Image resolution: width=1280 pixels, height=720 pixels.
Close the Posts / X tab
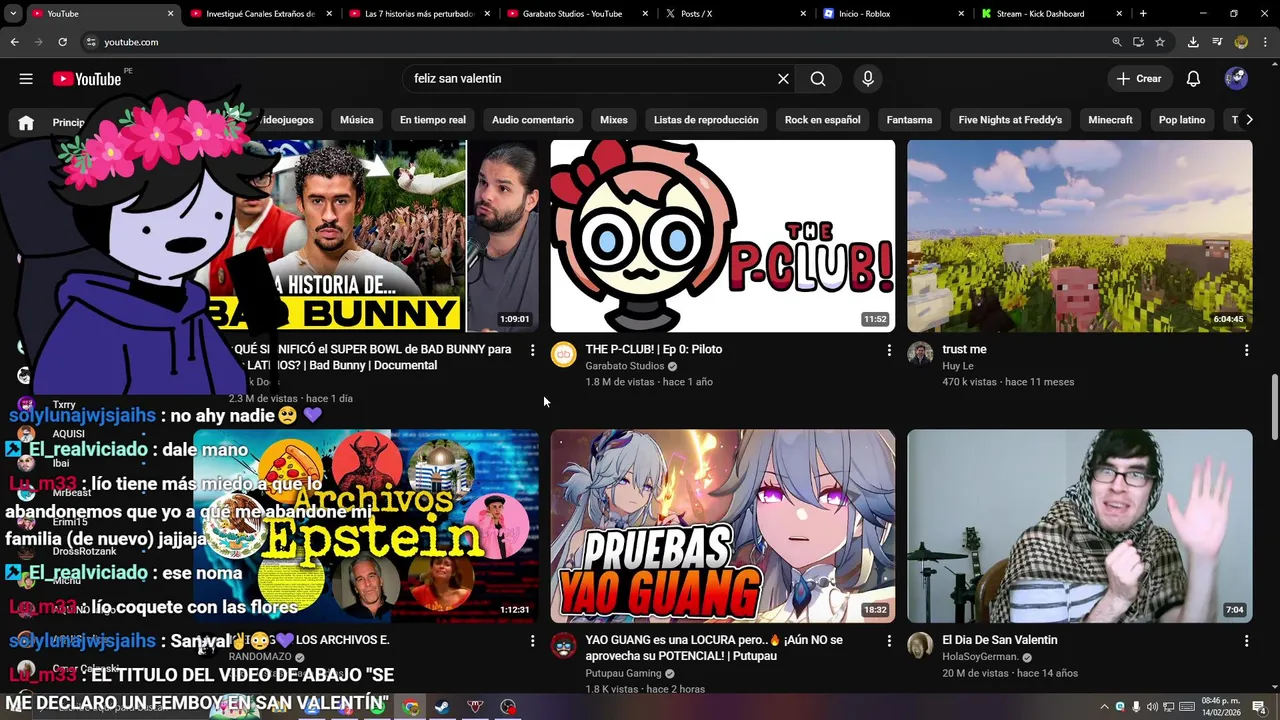tap(803, 14)
